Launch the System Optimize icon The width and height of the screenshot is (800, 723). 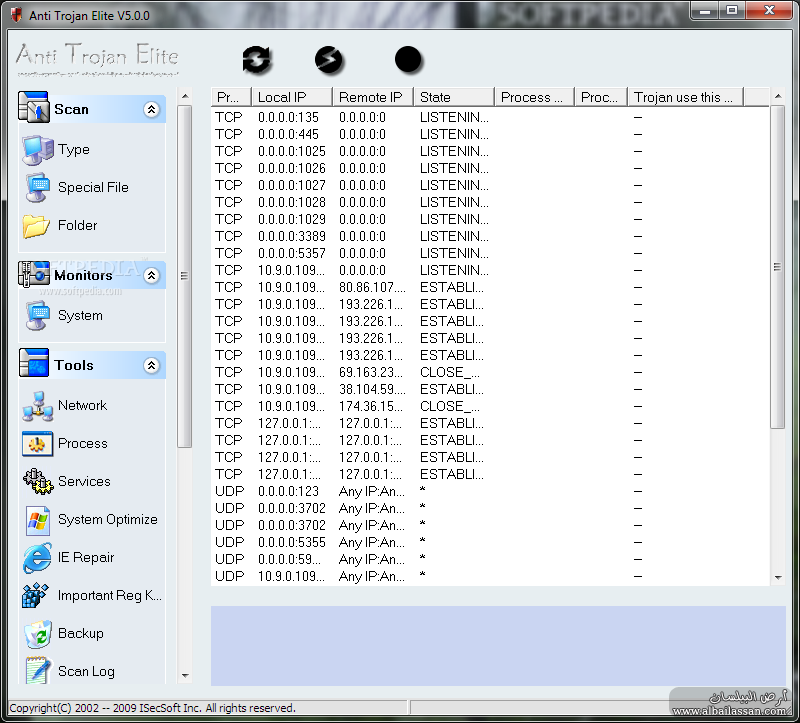pos(38,520)
